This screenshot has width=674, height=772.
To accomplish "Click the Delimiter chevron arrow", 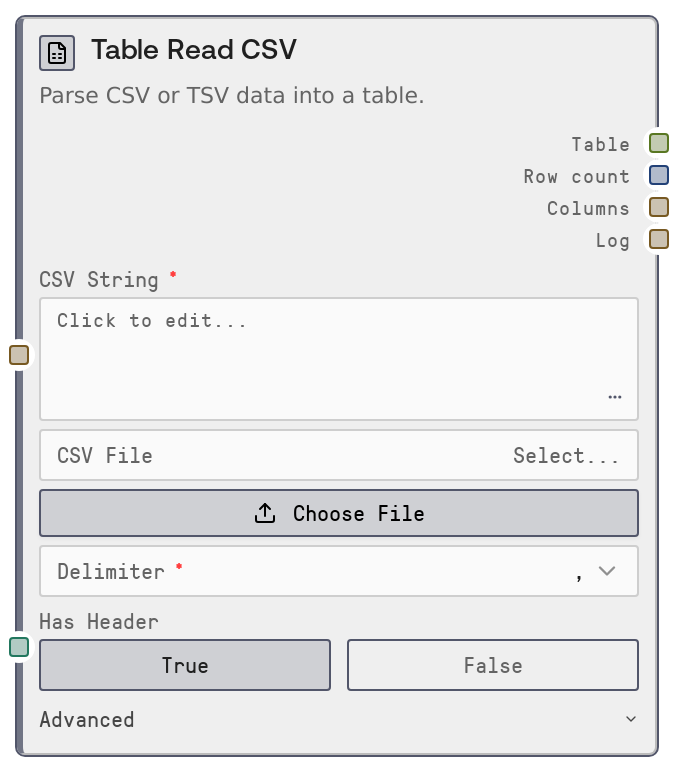I will coord(606,571).
